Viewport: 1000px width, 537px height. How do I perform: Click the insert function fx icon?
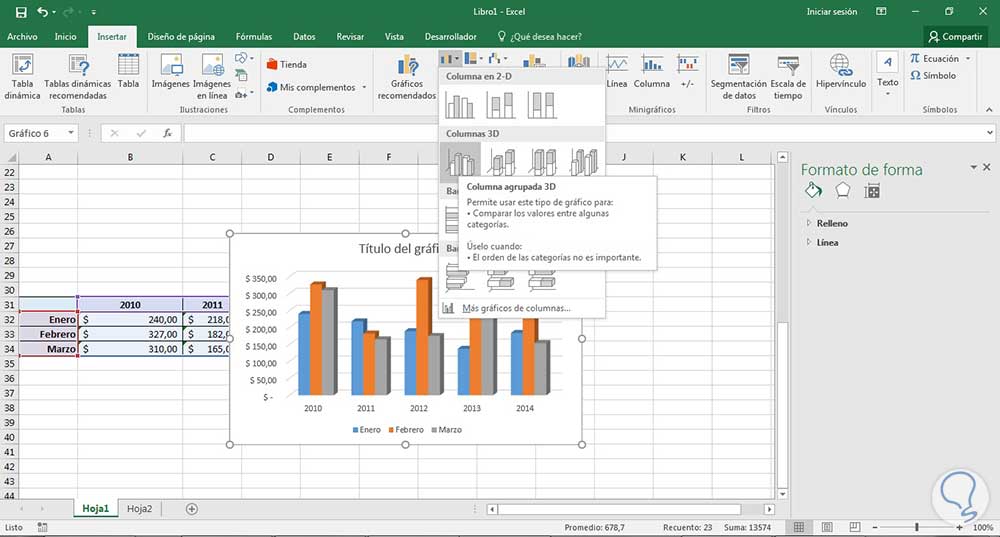[167, 133]
